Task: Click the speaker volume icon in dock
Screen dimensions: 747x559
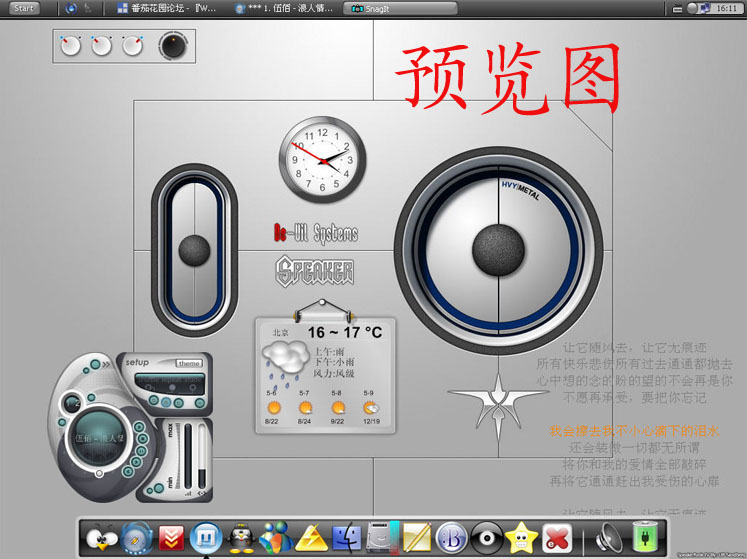Action: (609, 539)
